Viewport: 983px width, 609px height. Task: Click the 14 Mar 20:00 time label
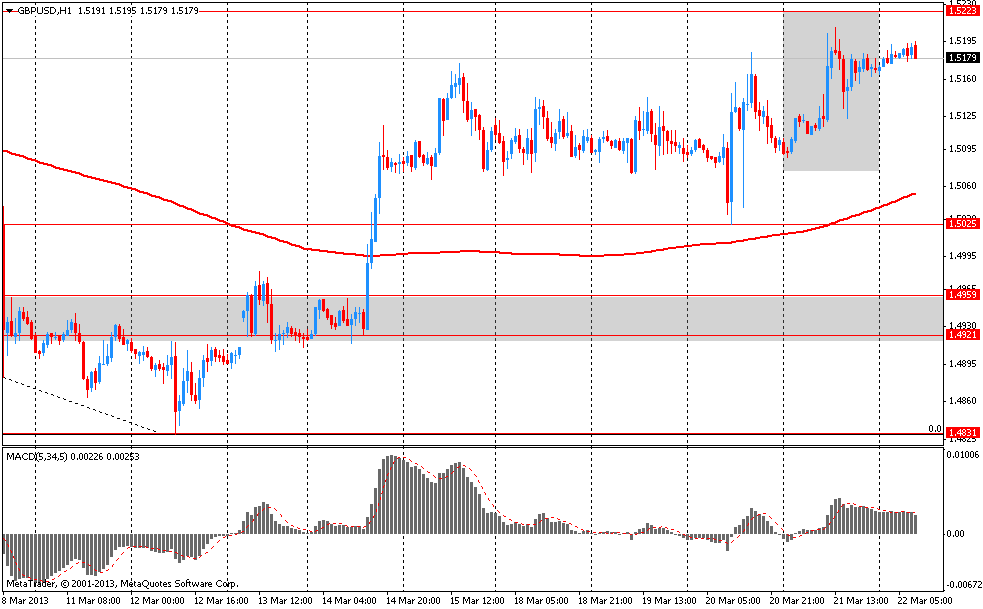411,601
